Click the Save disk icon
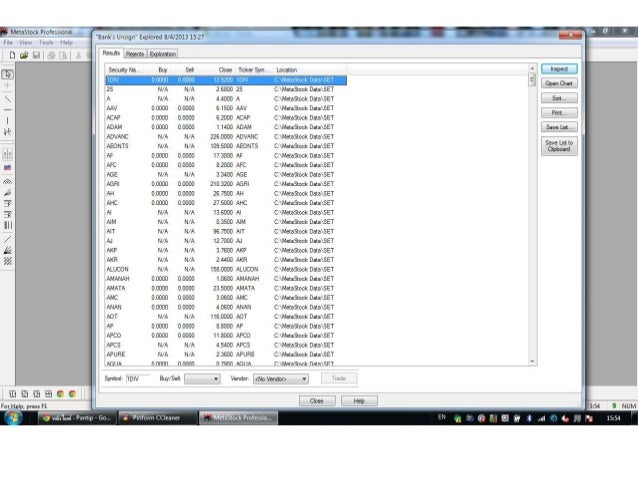The image size is (638, 479). [x=36, y=55]
